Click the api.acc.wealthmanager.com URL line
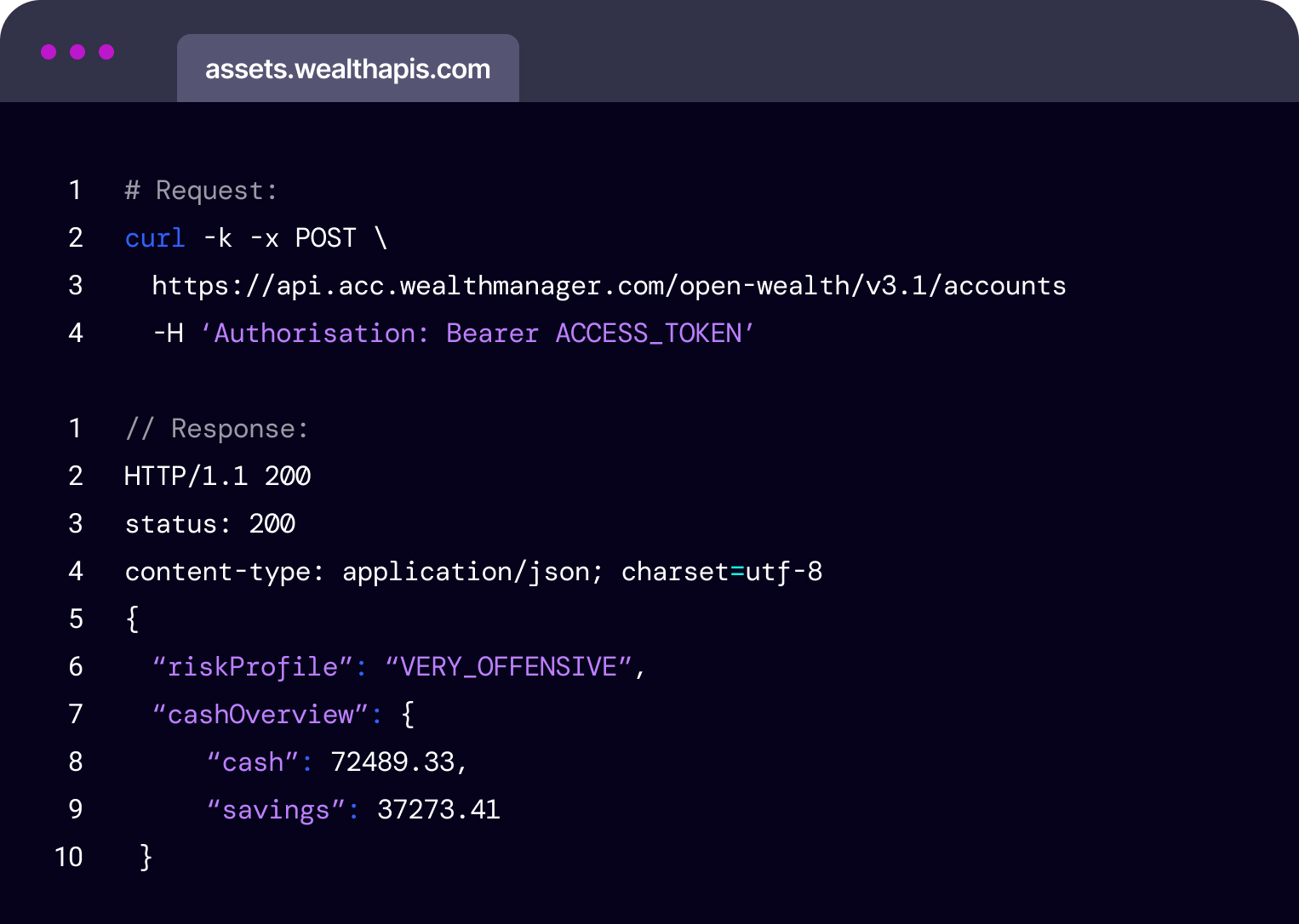Screen dimensions: 1299x924 609,286
